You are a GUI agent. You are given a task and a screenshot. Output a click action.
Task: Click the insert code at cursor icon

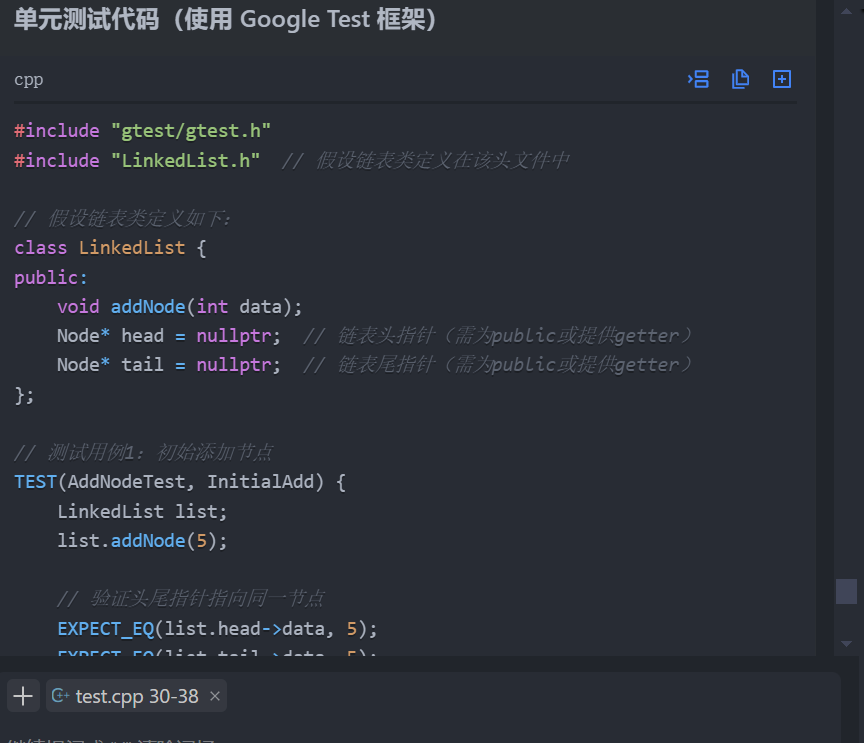(698, 79)
